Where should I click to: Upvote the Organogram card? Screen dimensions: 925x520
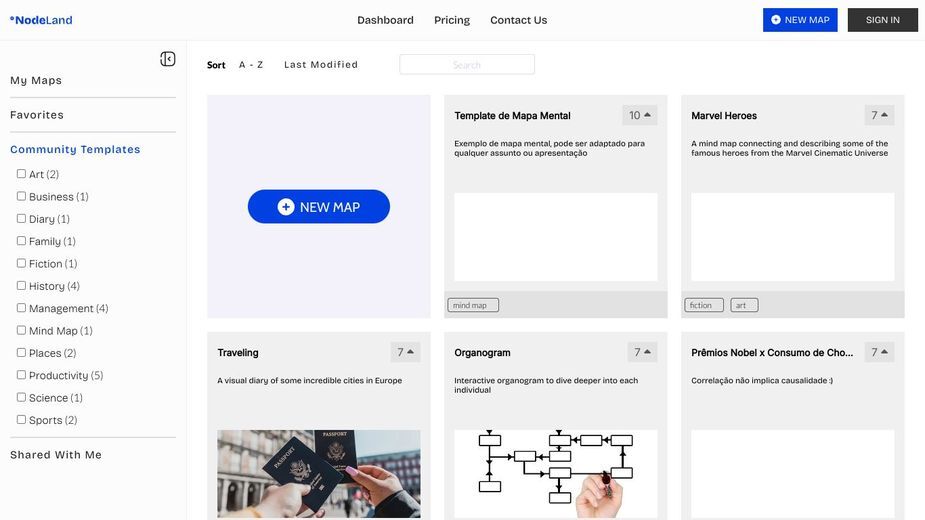(642, 352)
